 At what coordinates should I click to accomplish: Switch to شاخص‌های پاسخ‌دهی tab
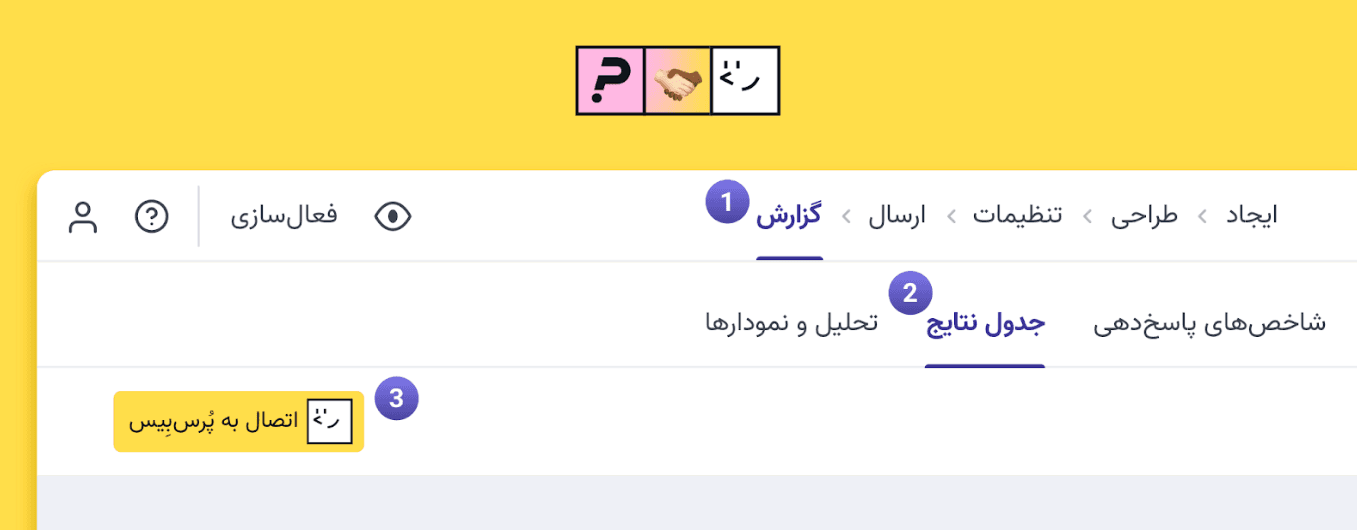point(1209,324)
